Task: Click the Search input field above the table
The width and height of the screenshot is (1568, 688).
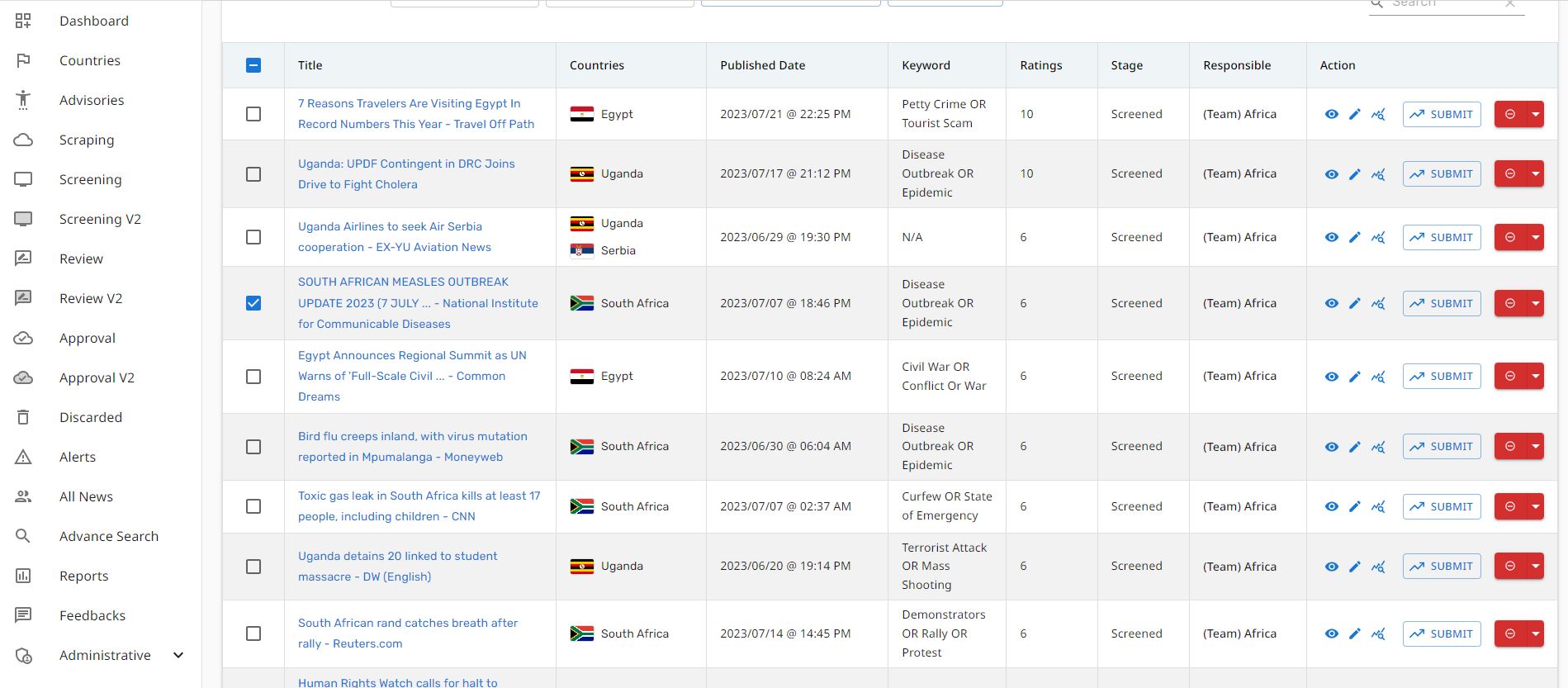Action: (1445, 5)
